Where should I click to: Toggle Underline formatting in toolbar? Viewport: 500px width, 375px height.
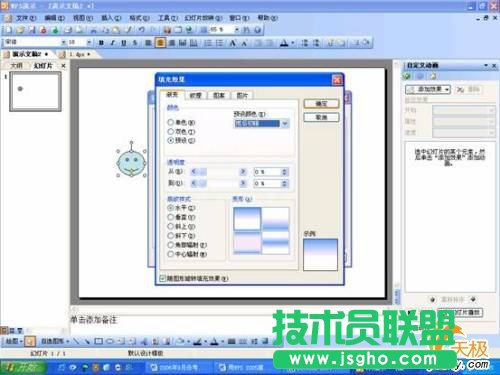point(124,43)
